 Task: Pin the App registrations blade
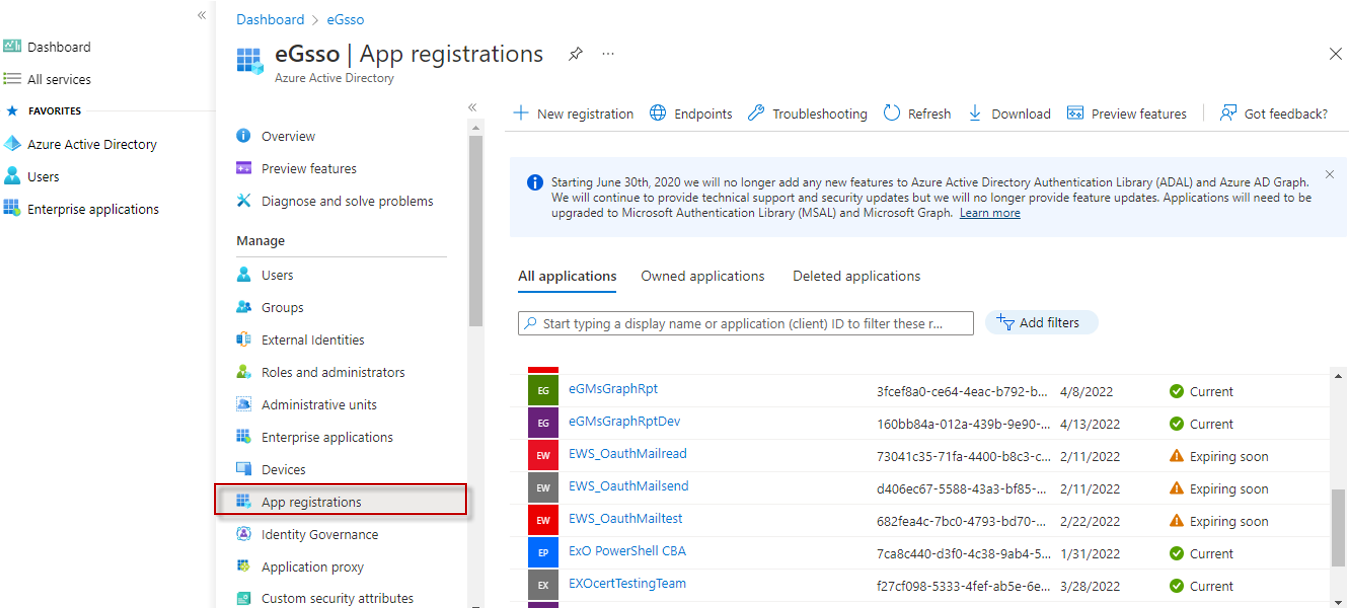[575, 54]
